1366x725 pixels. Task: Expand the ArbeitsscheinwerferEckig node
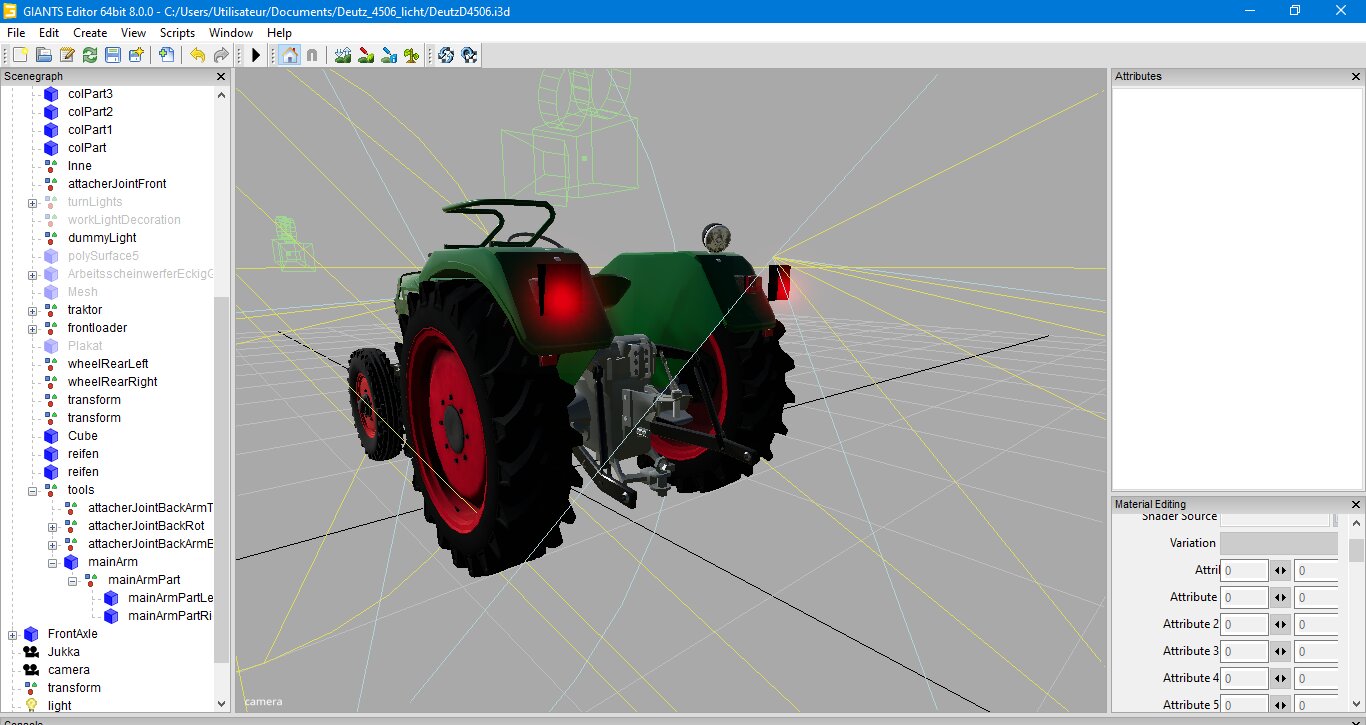point(32,274)
